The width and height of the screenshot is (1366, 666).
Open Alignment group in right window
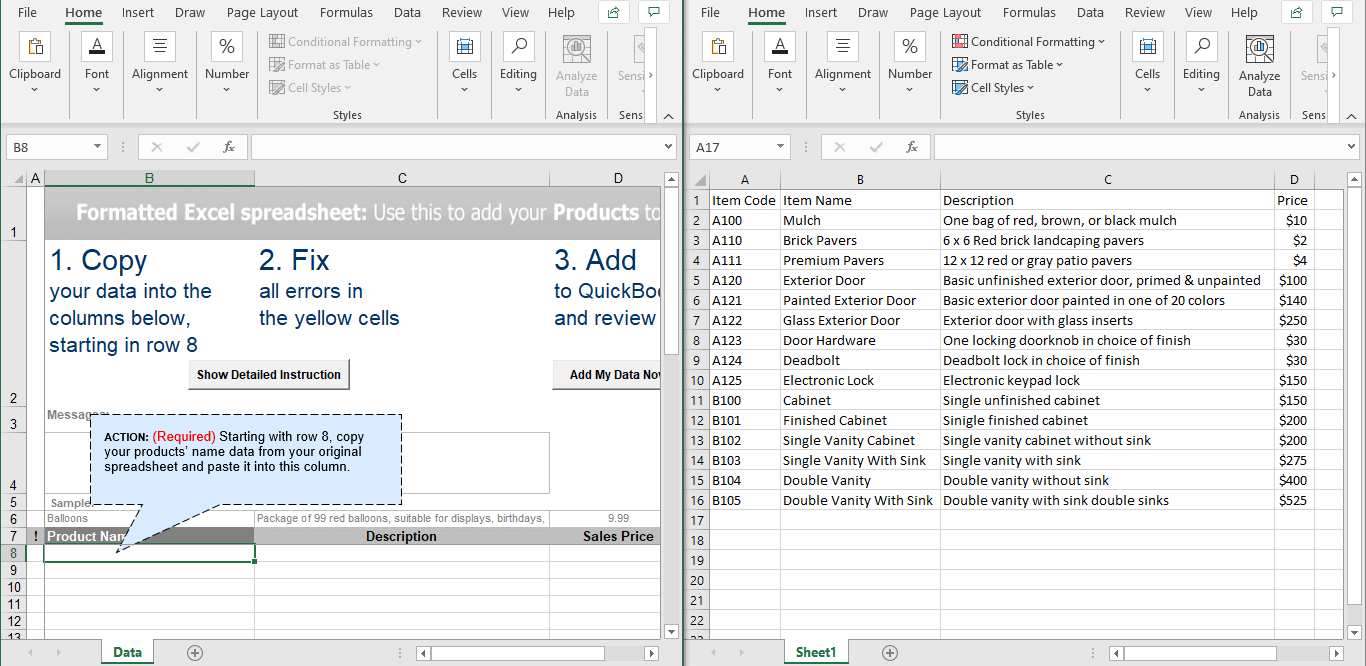[x=843, y=64]
